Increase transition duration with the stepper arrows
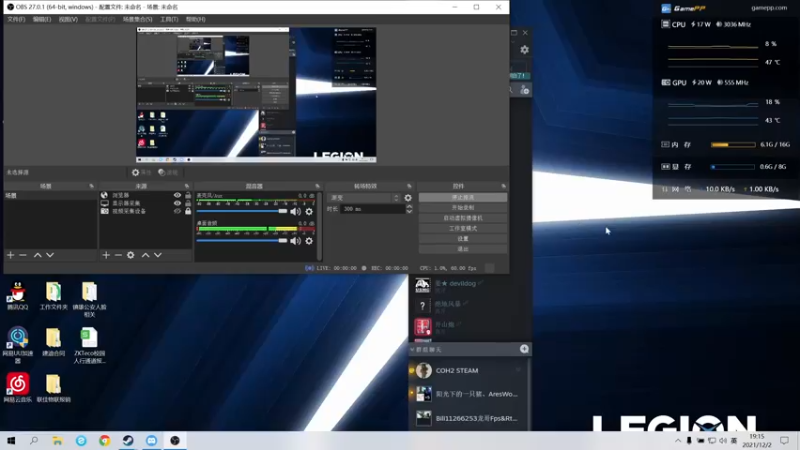This screenshot has width=800, height=450. tap(409, 207)
